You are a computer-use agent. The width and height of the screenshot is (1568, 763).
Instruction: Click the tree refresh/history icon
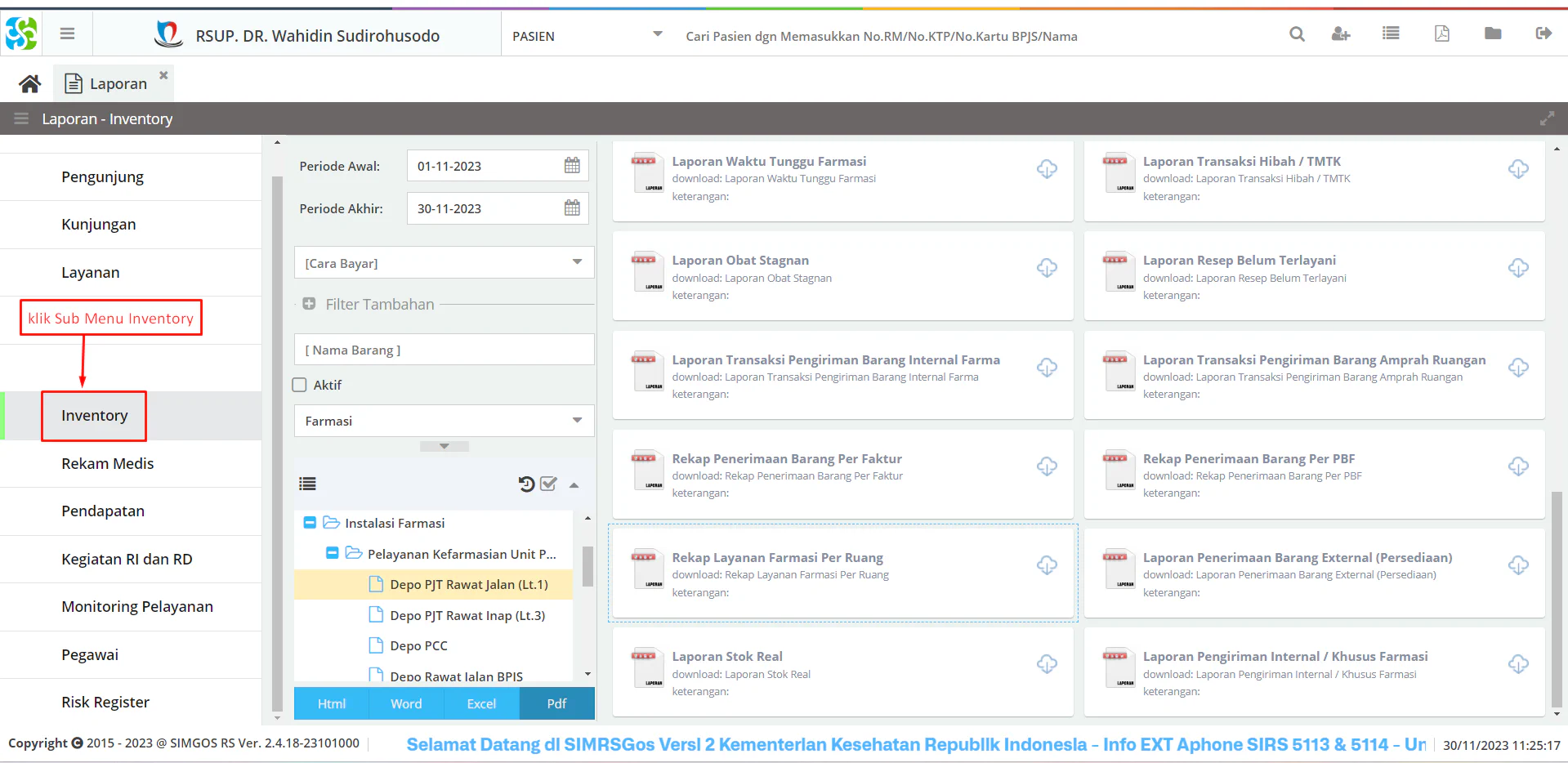527,484
